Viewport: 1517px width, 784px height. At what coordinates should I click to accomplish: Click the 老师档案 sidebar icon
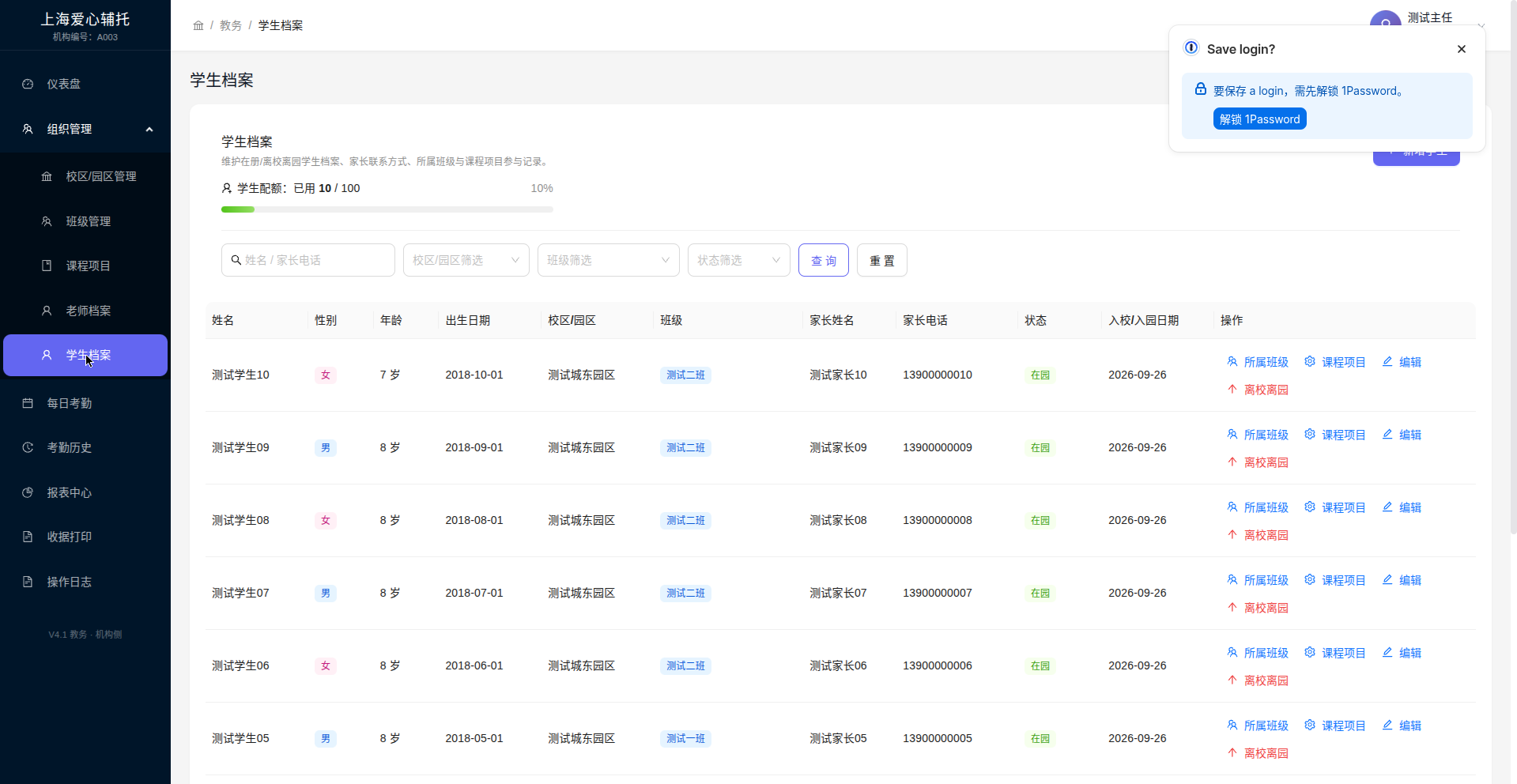47,311
